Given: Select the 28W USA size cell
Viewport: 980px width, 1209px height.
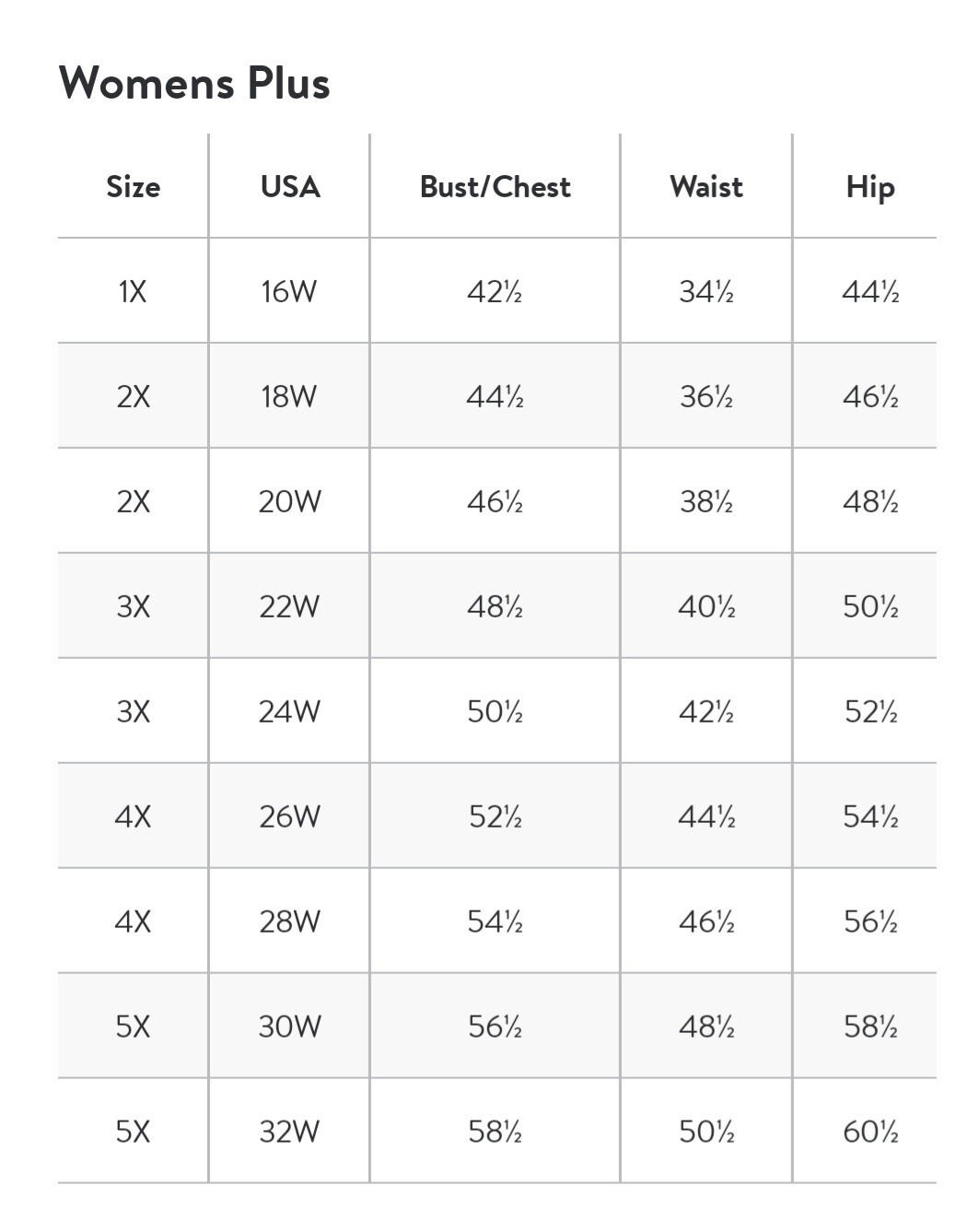Looking at the screenshot, I should 290,922.
